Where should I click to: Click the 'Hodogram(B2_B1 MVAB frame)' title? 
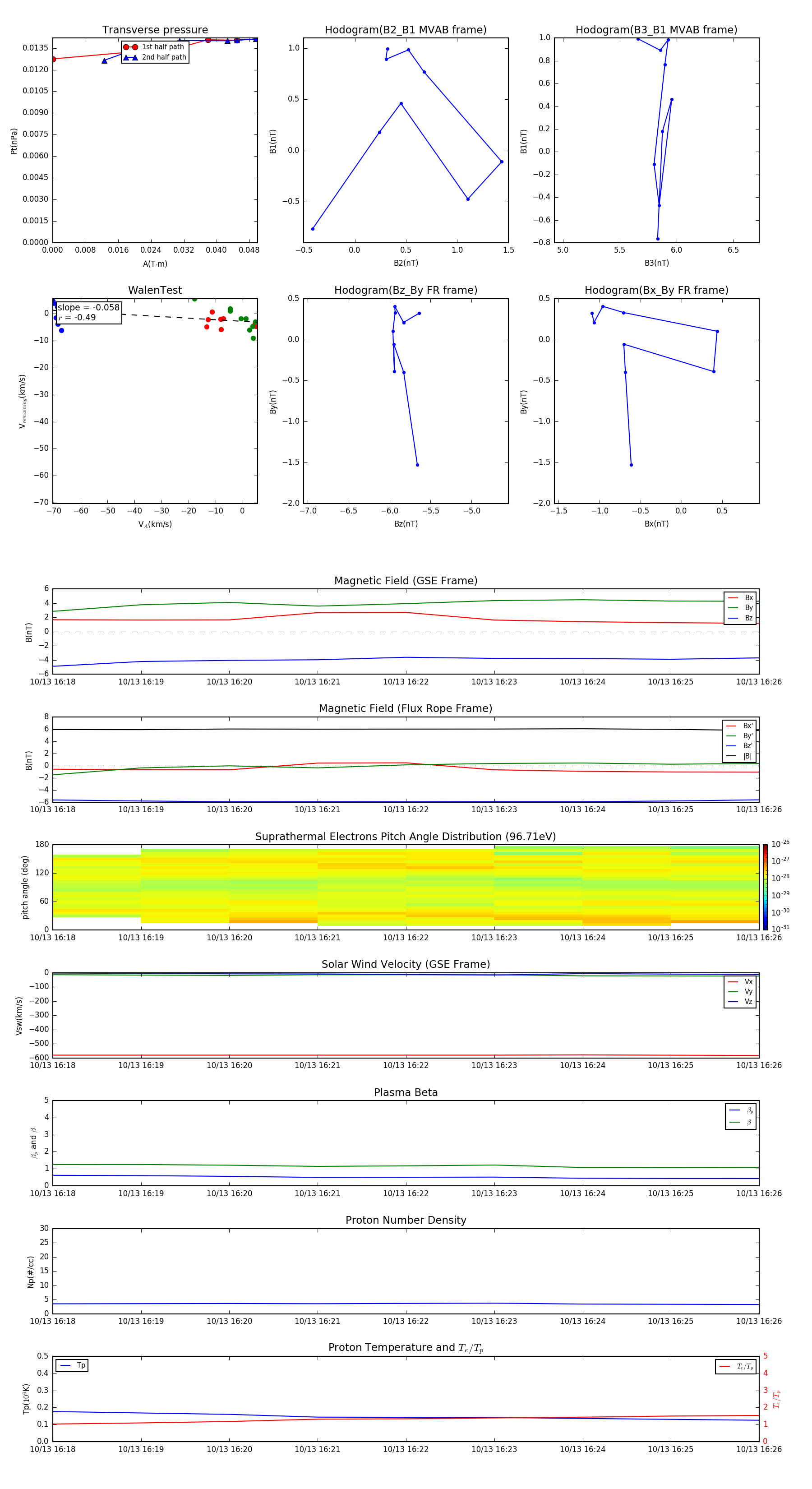coord(406,30)
